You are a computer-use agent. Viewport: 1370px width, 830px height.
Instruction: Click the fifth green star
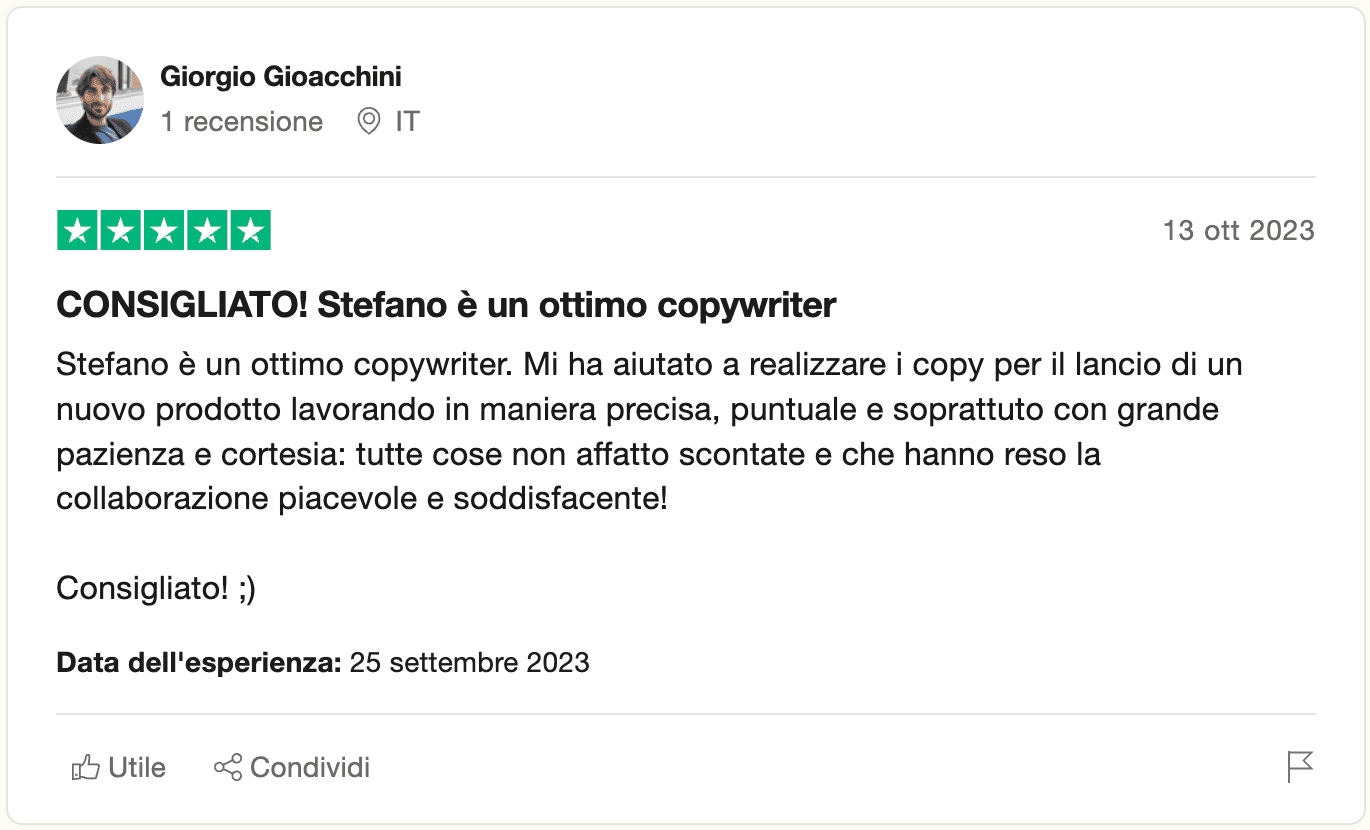[251, 231]
